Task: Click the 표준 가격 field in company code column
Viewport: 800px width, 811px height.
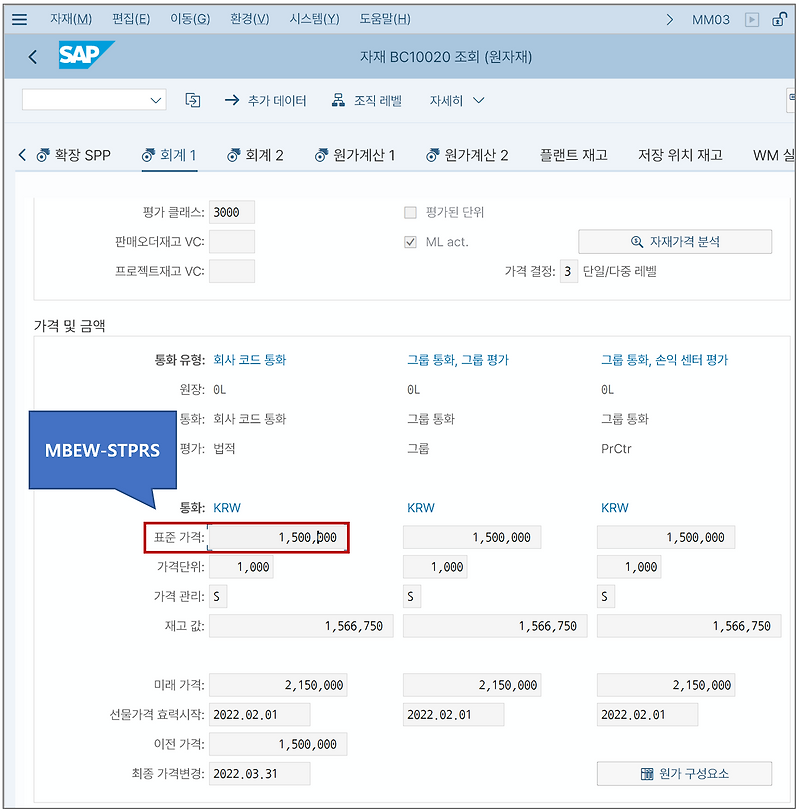Action: [x=278, y=537]
